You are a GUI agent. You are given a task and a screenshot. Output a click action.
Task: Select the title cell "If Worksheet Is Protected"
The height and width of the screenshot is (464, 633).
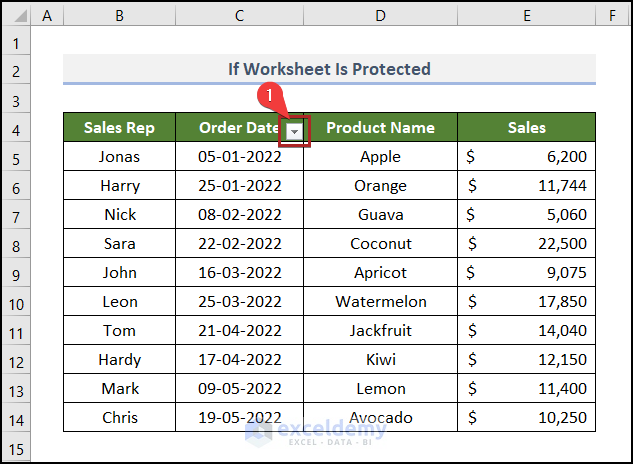pyautogui.click(x=329, y=69)
